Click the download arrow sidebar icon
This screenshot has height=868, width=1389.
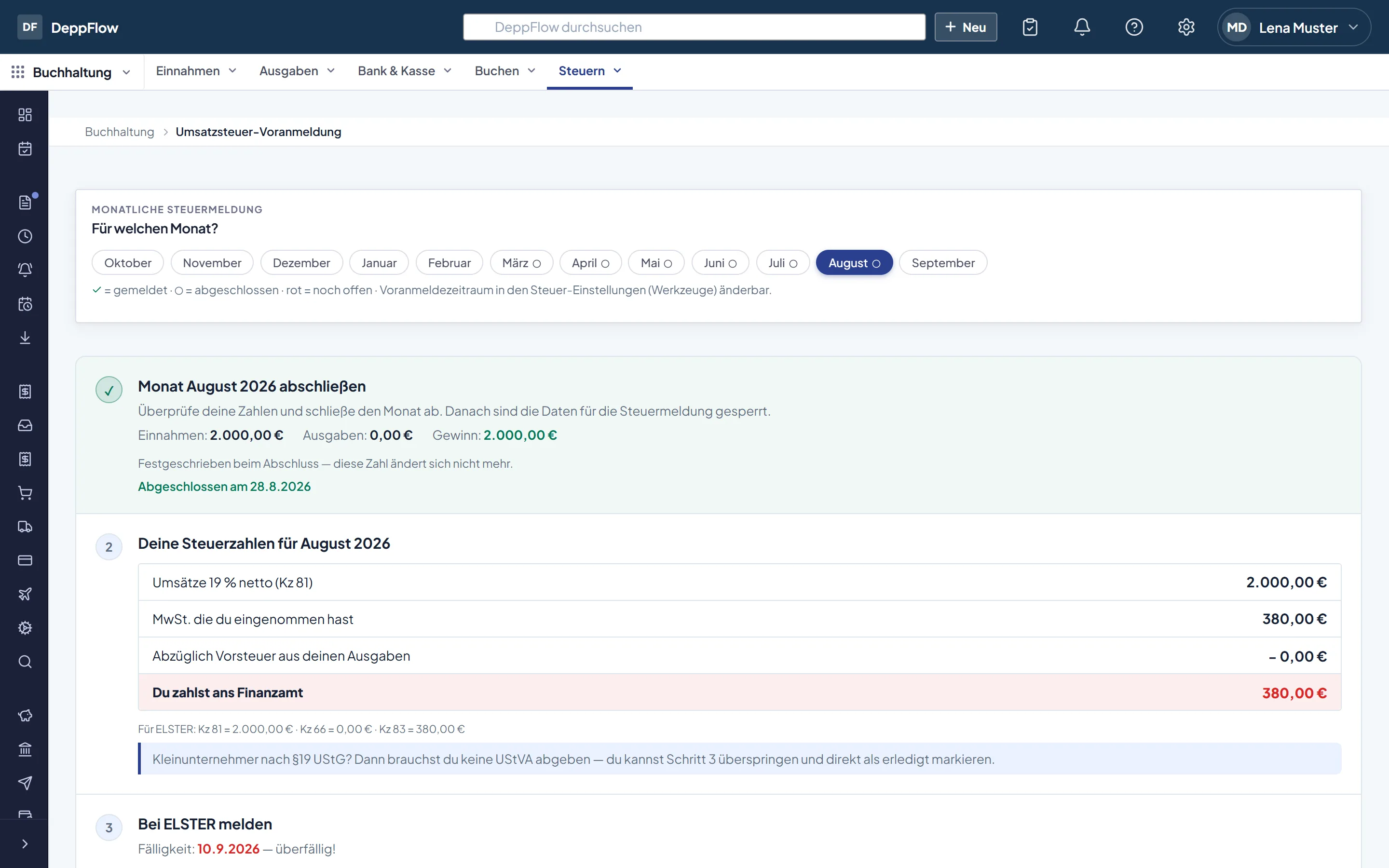coord(25,338)
